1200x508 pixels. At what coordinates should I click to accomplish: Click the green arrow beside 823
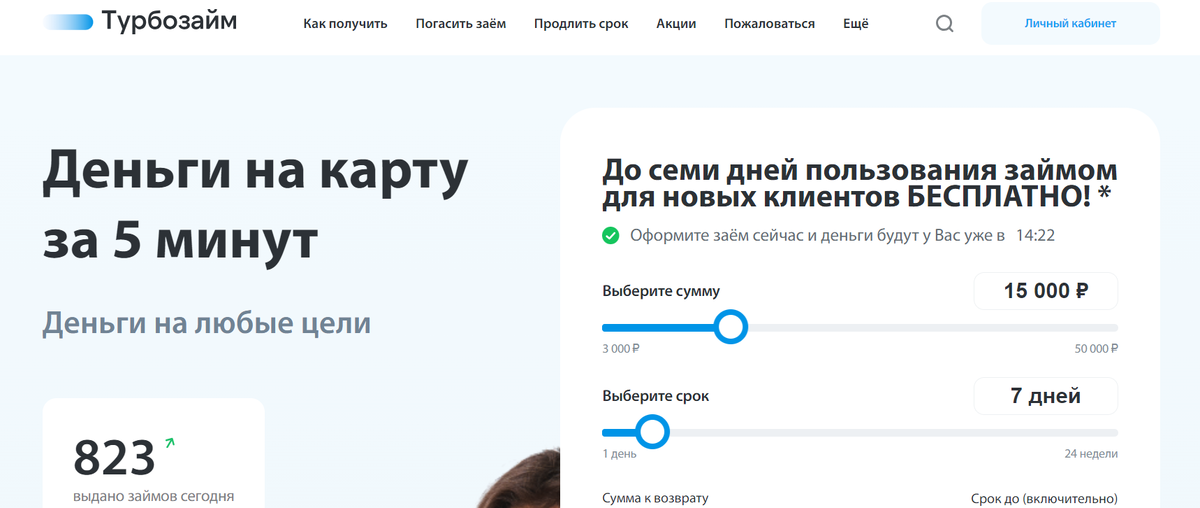[169, 442]
